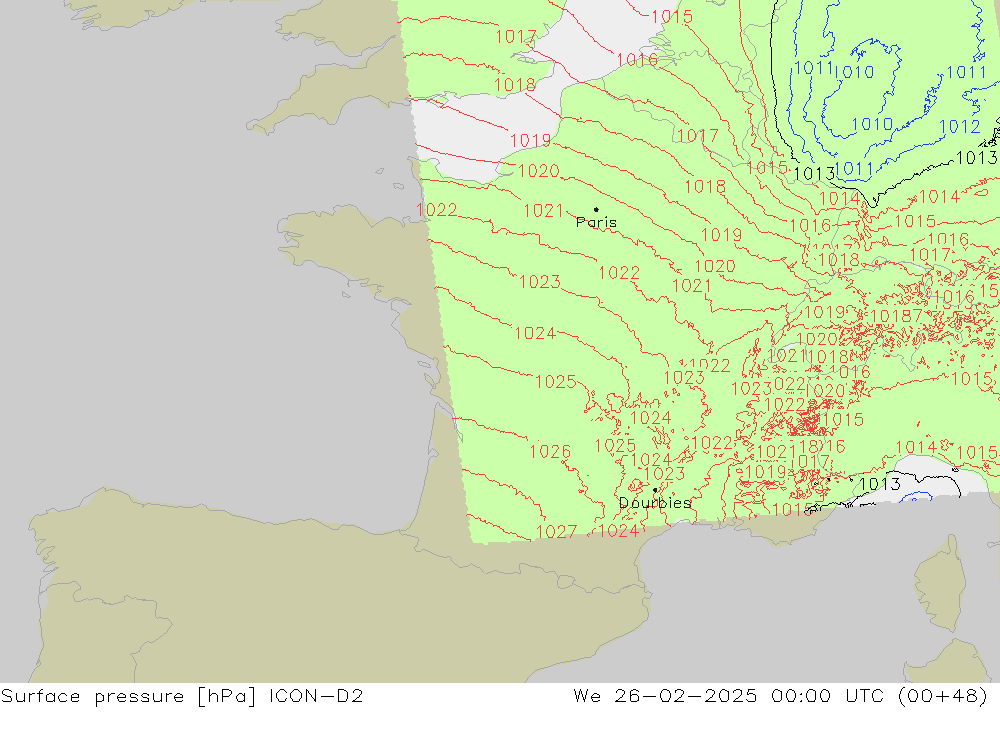Viewport: 1000px width, 733px height.
Task: Select the 'We 26-02-2025 00:00 UTC (00+48)' timestamp
Action: point(781,695)
